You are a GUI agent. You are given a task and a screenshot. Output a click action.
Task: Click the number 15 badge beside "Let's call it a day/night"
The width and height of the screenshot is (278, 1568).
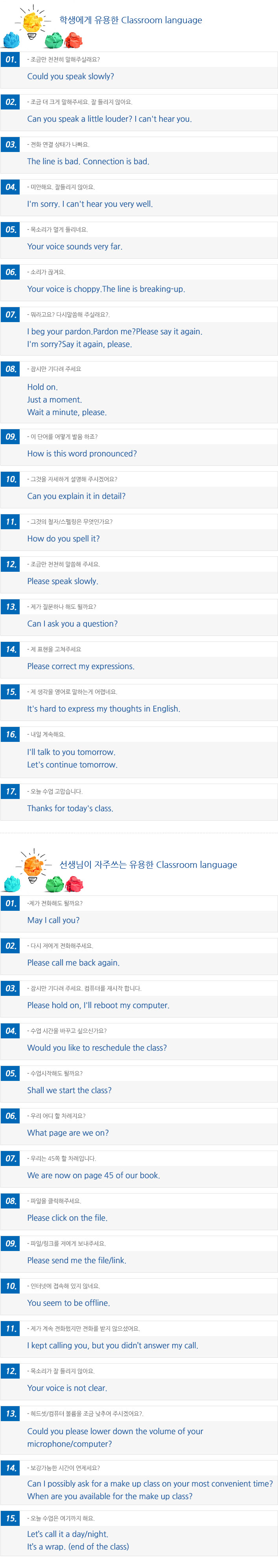[10, 1519]
